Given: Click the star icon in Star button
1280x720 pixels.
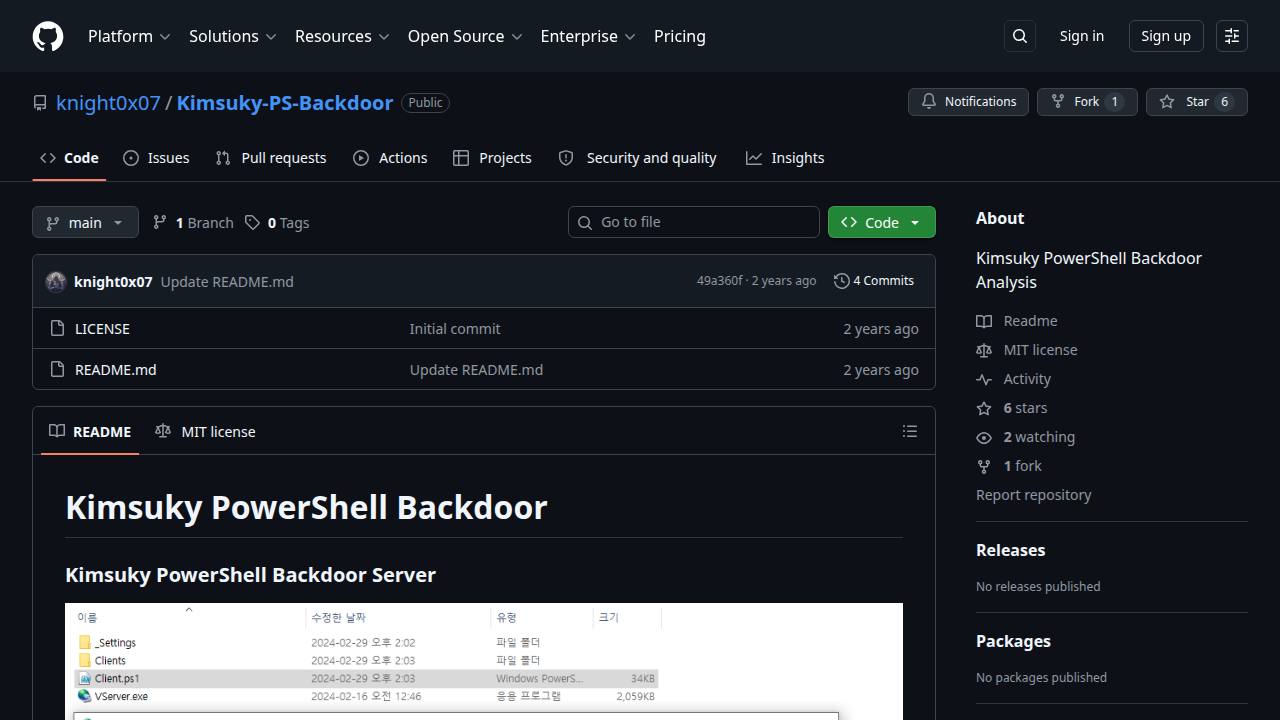Looking at the screenshot, I should (1167, 102).
